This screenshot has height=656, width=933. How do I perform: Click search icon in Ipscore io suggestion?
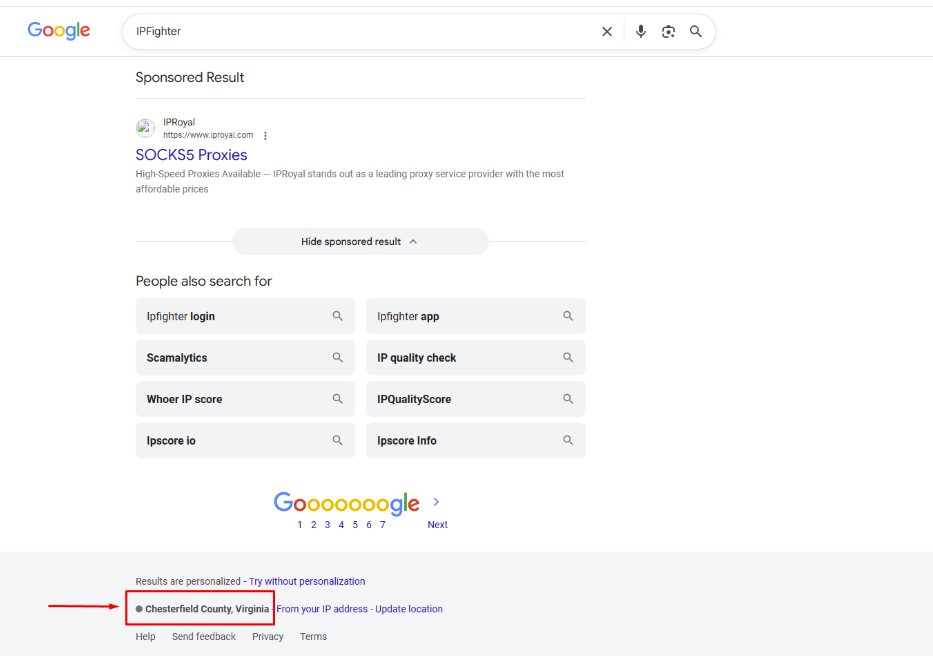(337, 441)
